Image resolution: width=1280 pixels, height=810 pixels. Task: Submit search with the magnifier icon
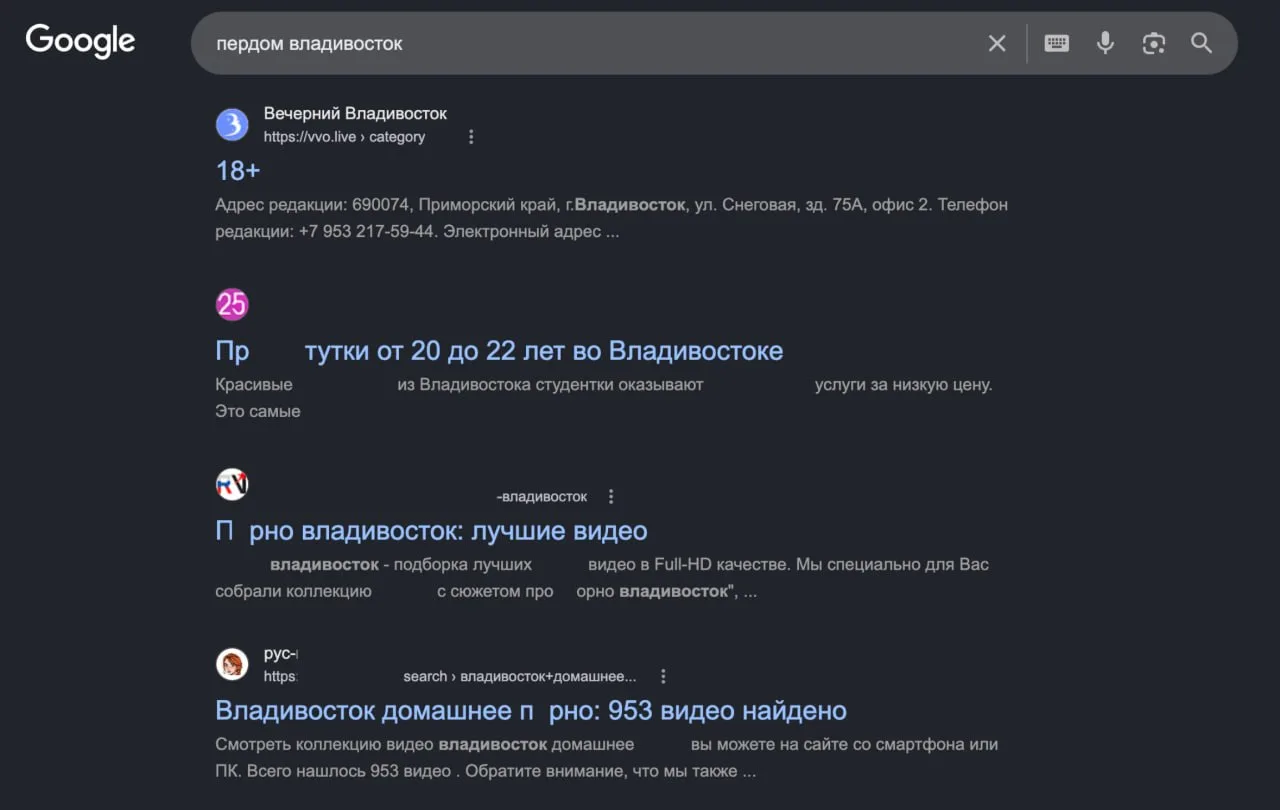pyautogui.click(x=1202, y=43)
